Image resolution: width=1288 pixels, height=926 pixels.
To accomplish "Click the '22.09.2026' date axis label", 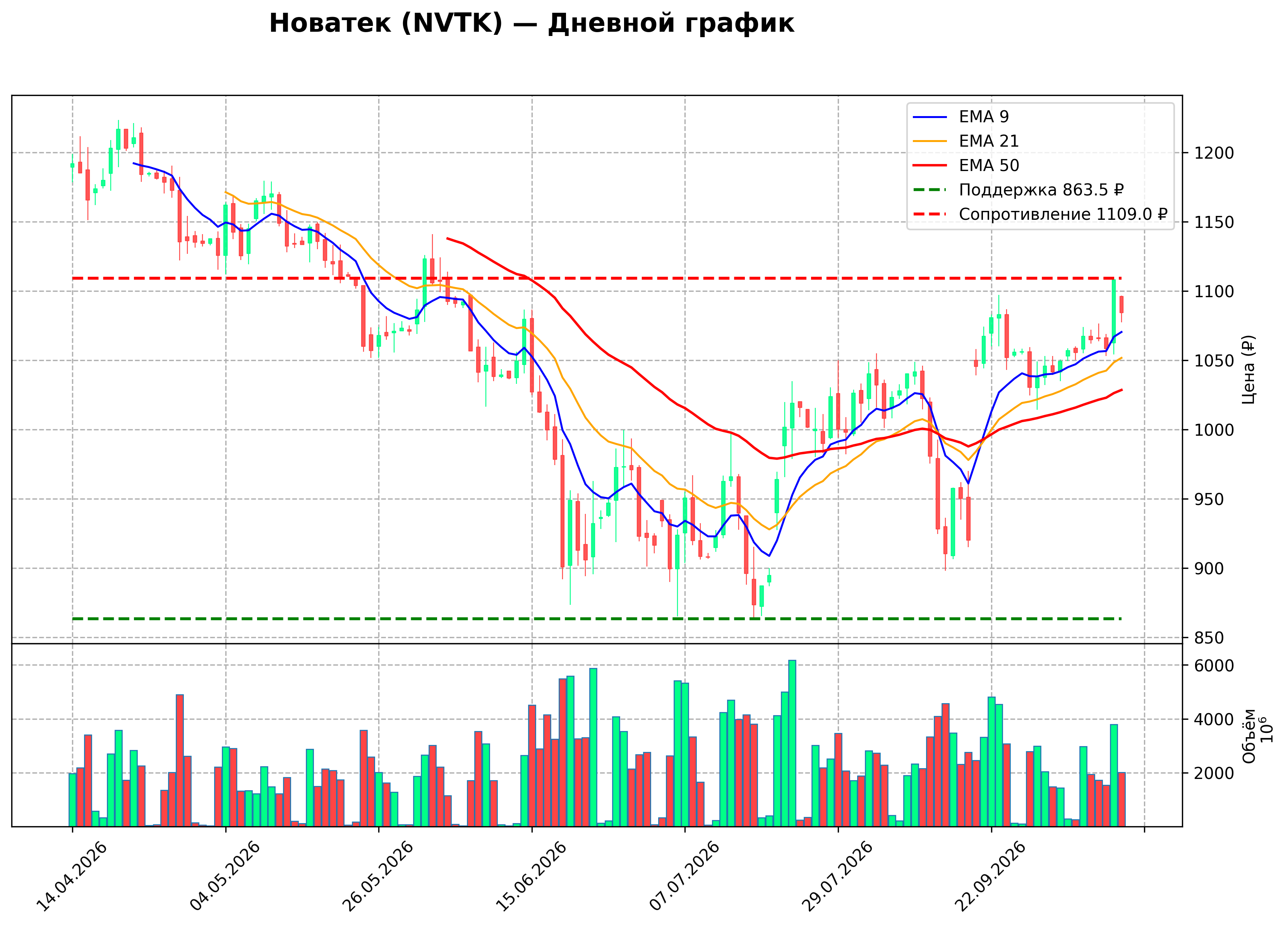I will click(990, 876).
